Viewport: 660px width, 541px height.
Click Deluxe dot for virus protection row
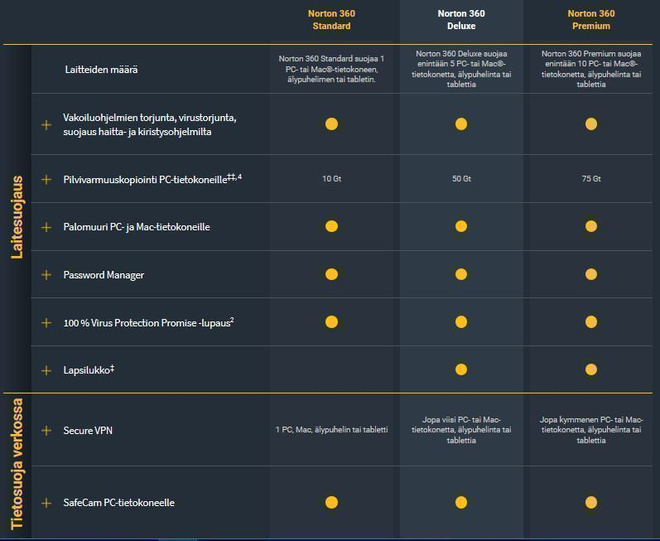461,124
